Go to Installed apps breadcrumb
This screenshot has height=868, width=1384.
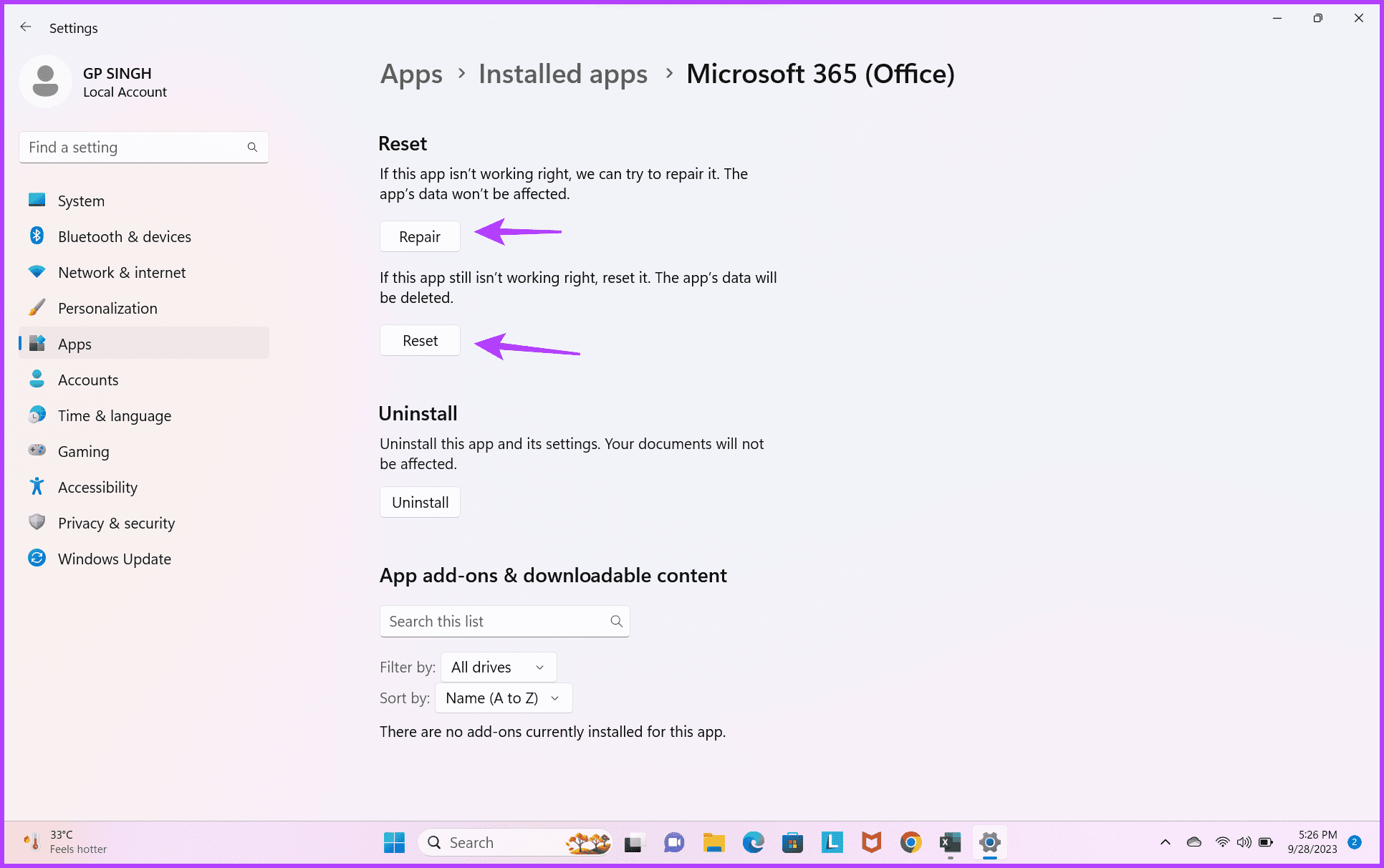[562, 74]
